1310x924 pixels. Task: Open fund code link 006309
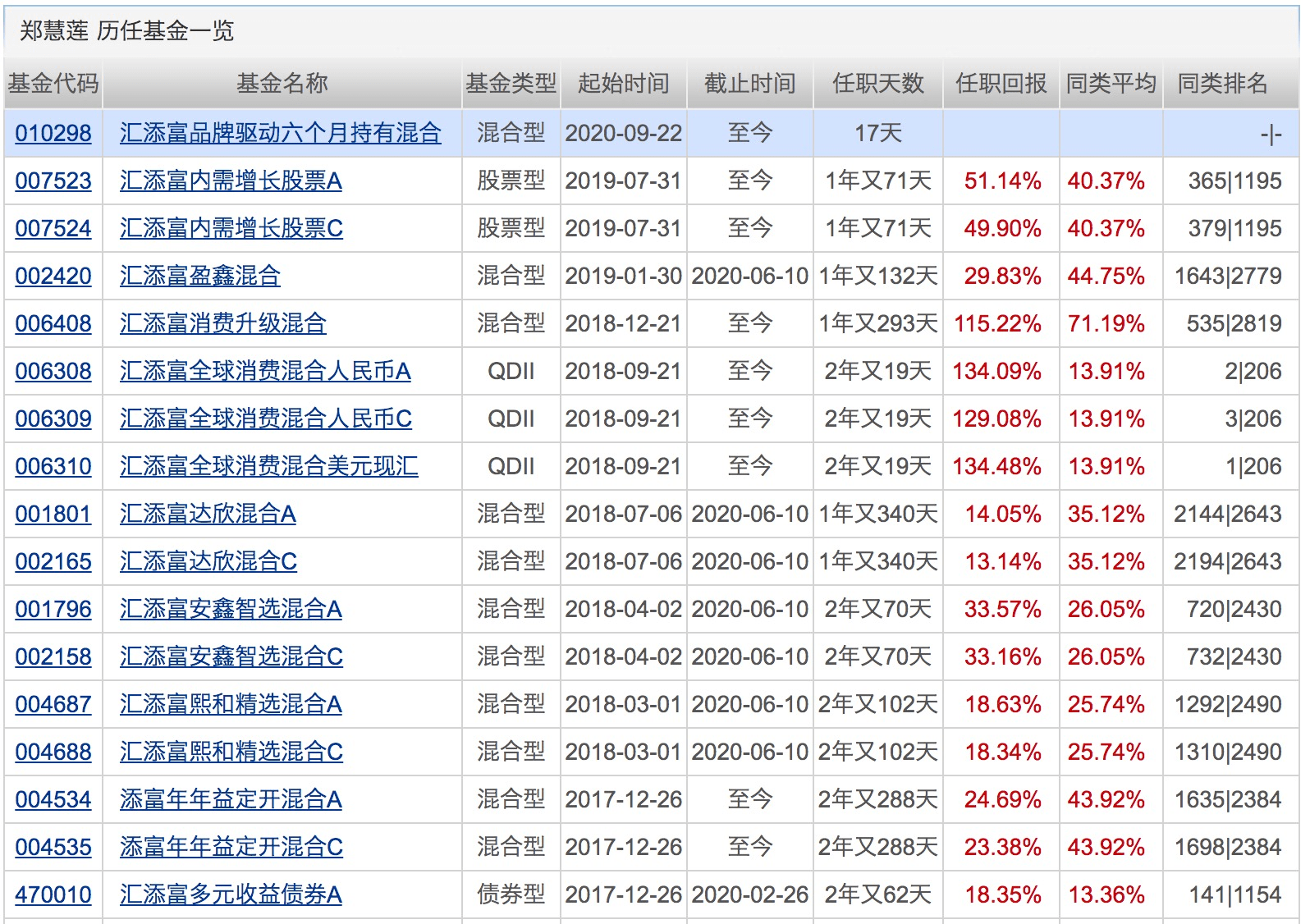pos(53,419)
